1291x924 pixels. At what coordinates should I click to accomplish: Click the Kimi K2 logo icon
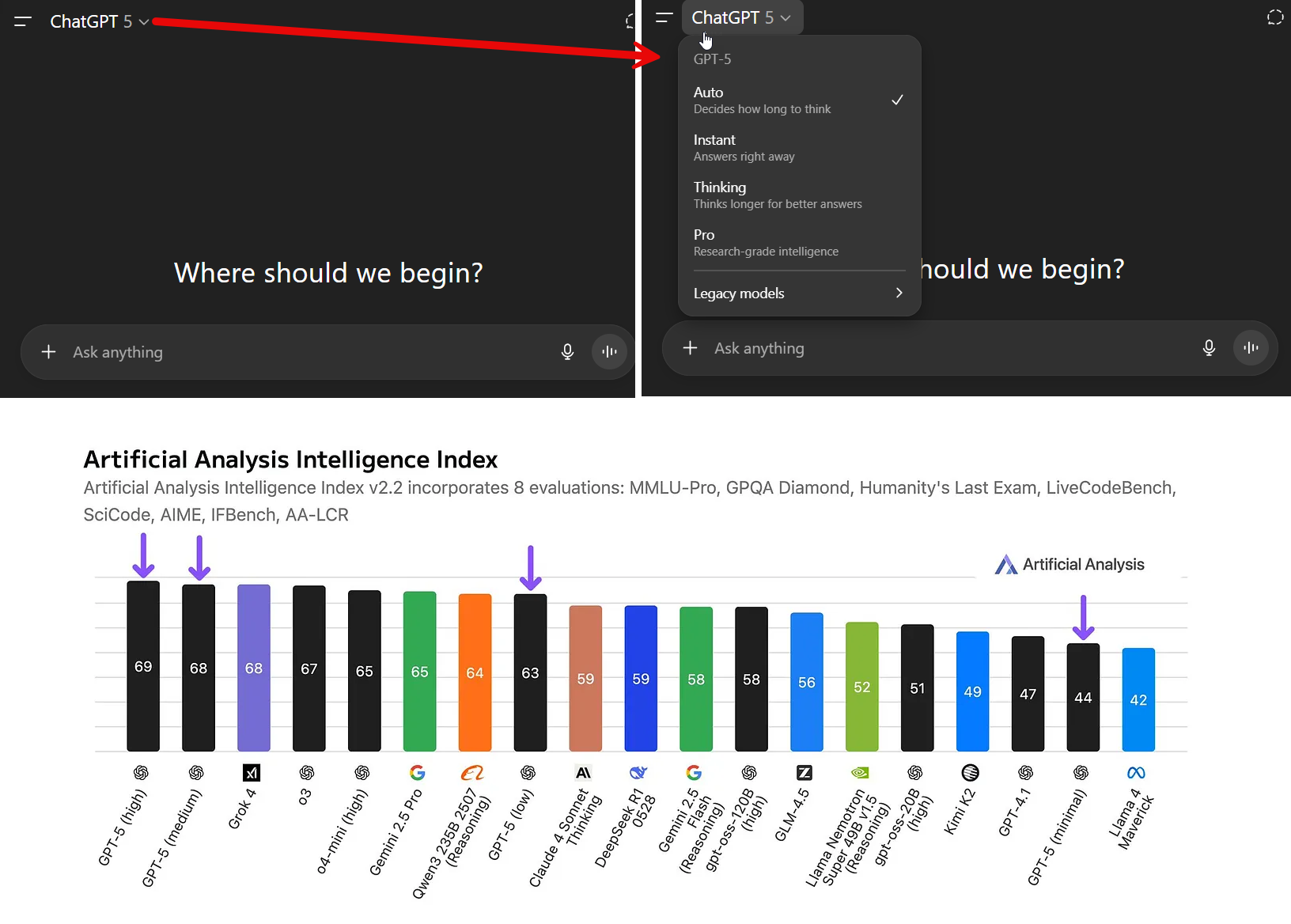[x=971, y=773]
